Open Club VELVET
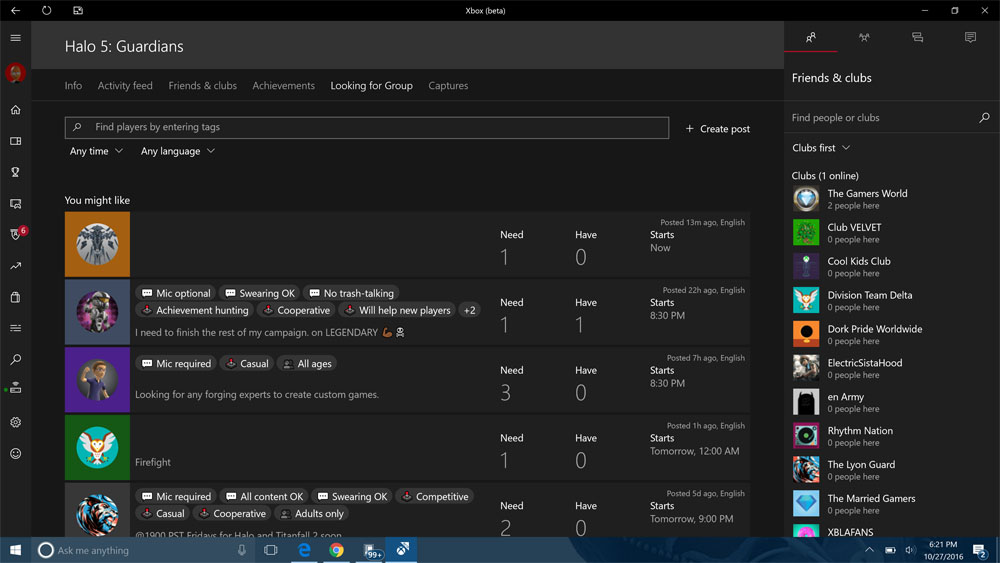This screenshot has height=563, width=1000. (892, 233)
